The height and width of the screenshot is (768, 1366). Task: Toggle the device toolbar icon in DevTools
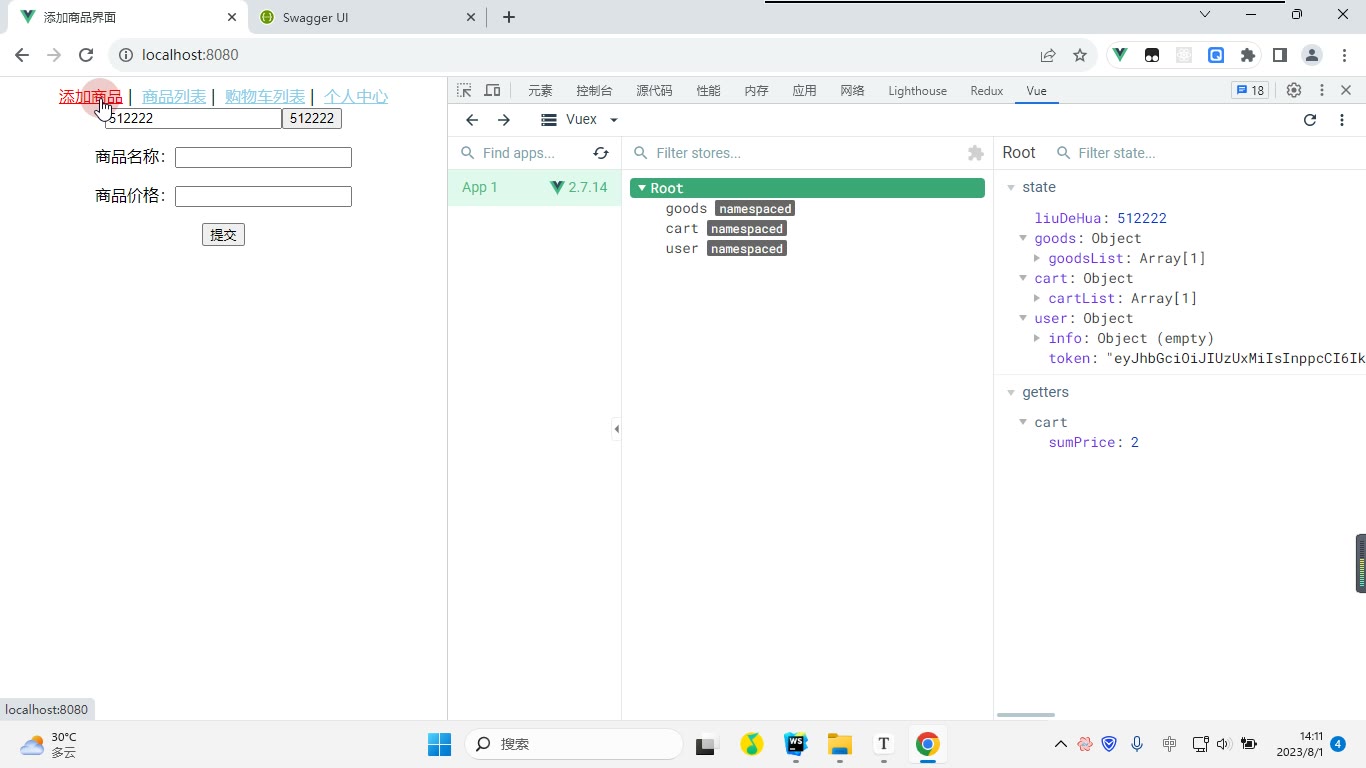(492, 90)
